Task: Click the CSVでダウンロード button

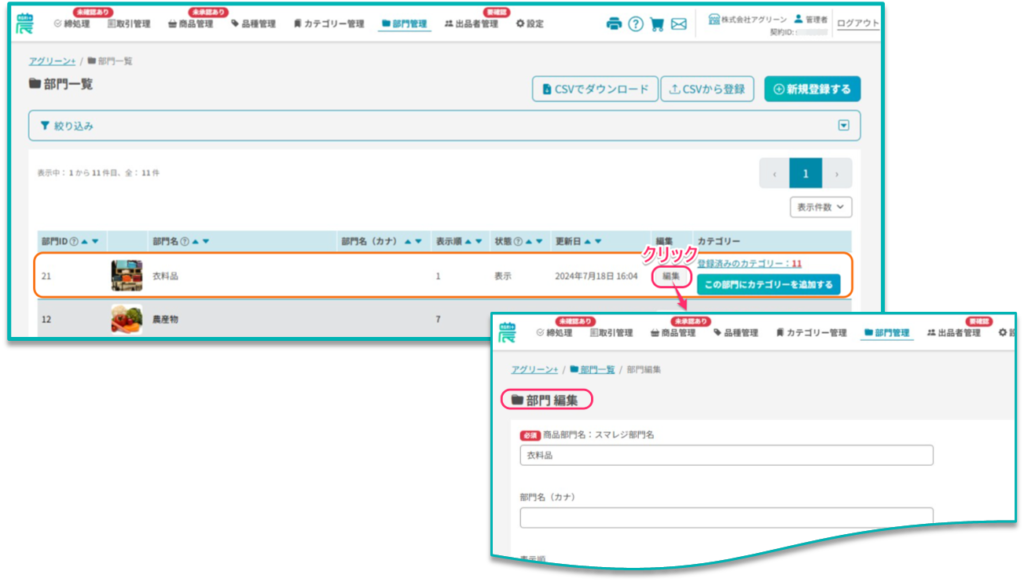Action: coord(595,89)
